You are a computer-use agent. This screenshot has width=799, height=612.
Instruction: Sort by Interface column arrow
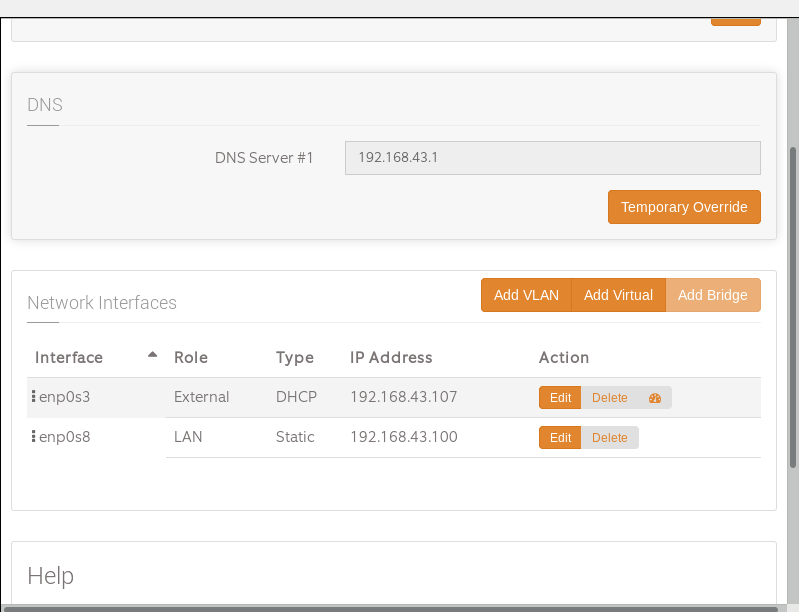(x=152, y=355)
